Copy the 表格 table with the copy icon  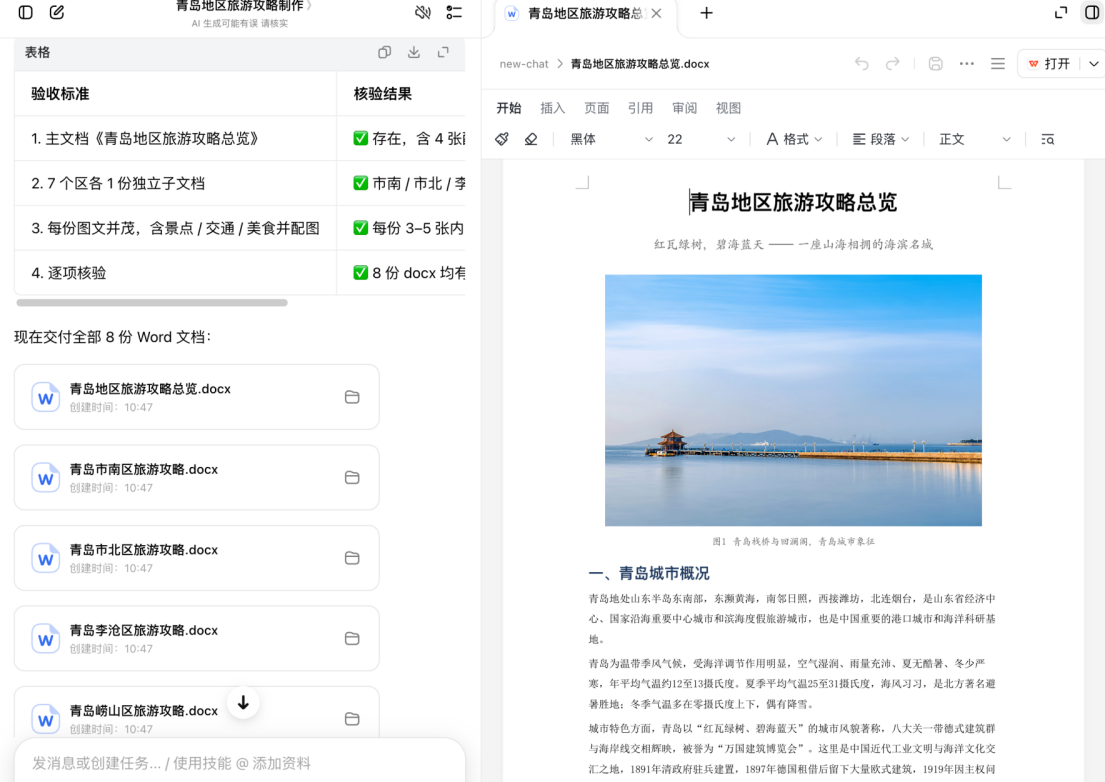tap(384, 52)
